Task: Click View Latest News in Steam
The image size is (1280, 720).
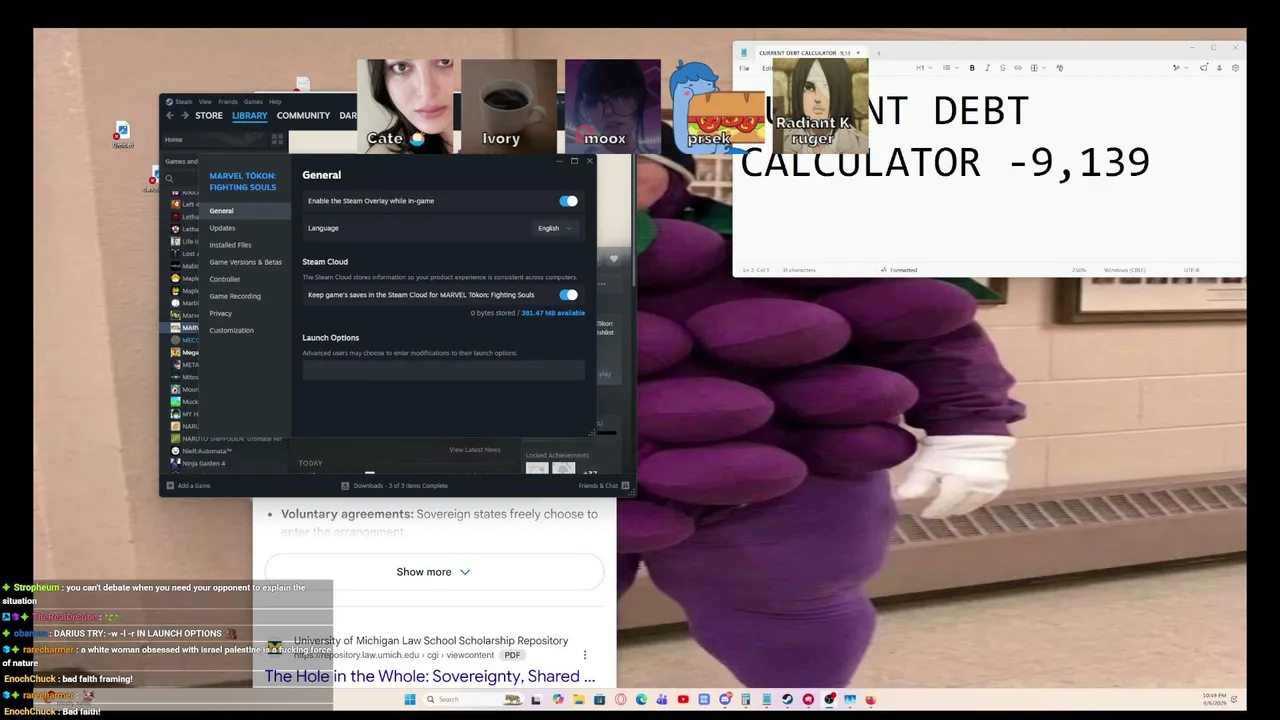Action: click(x=475, y=450)
